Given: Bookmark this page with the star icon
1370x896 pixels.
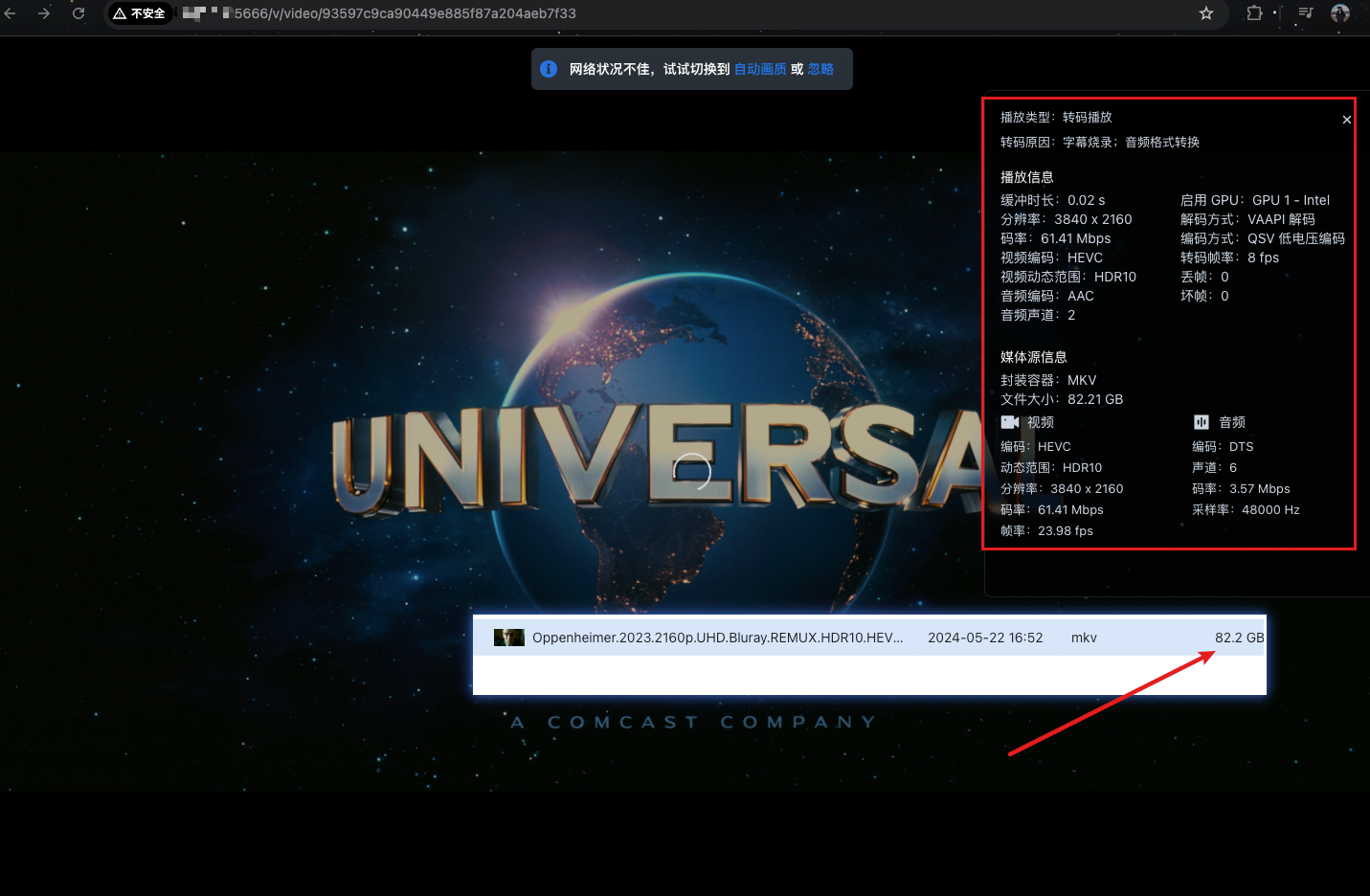Looking at the screenshot, I should pos(1206,13).
